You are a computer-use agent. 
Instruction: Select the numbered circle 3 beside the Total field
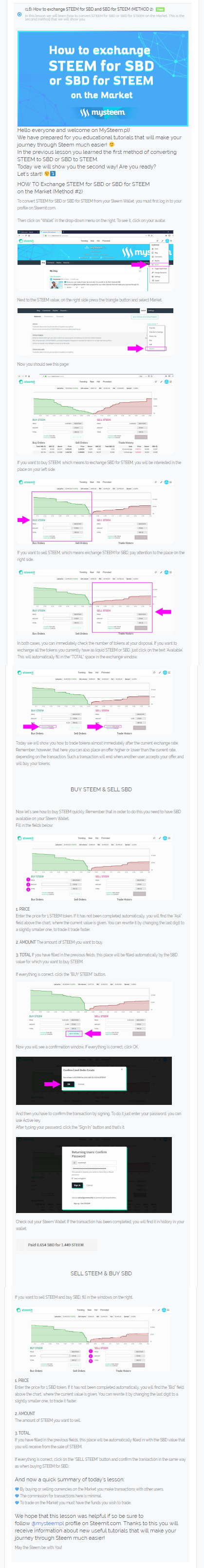tap(29, 889)
